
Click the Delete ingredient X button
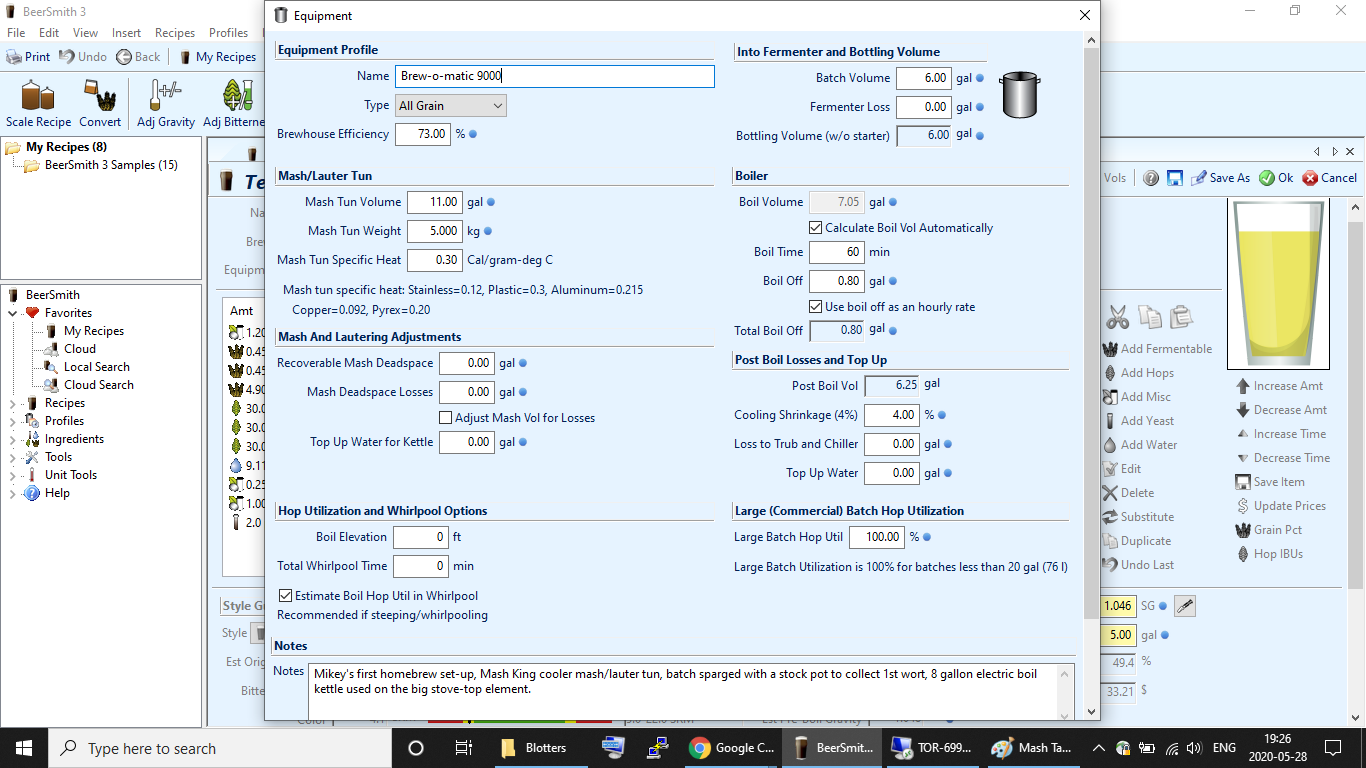click(1128, 493)
